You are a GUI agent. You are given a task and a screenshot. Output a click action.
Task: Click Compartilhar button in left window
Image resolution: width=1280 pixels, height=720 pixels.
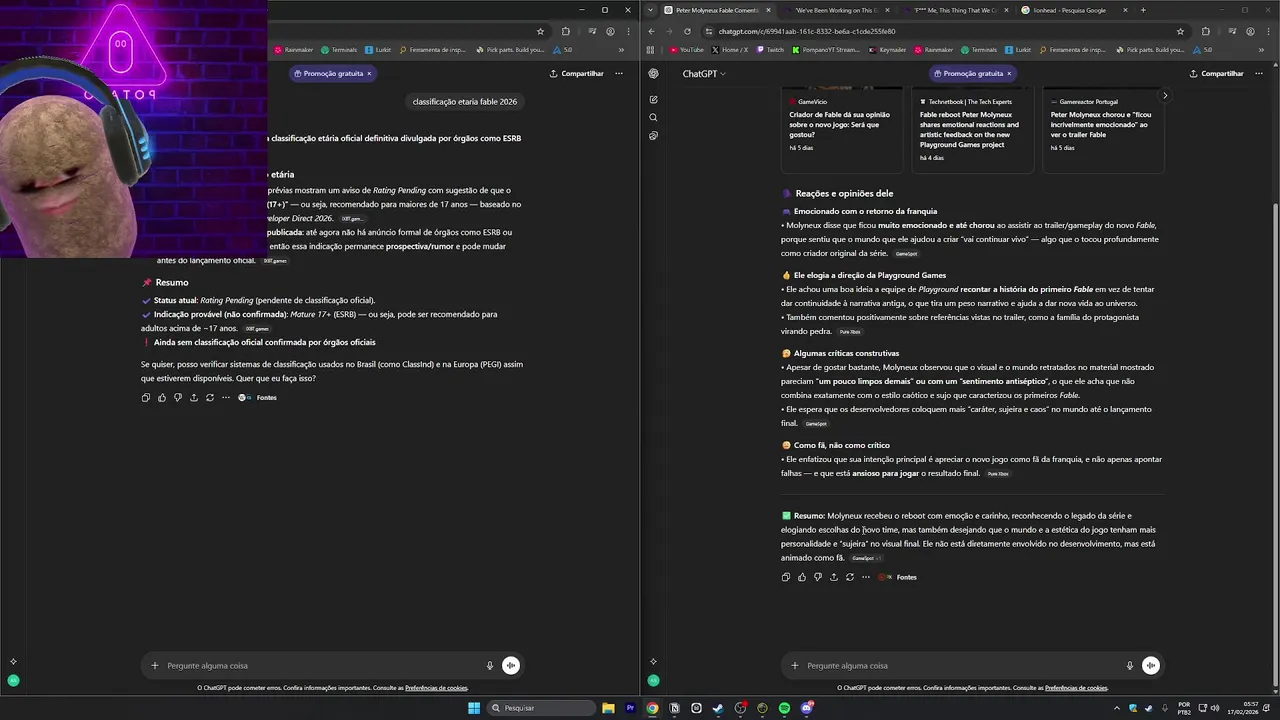pyautogui.click(x=577, y=73)
